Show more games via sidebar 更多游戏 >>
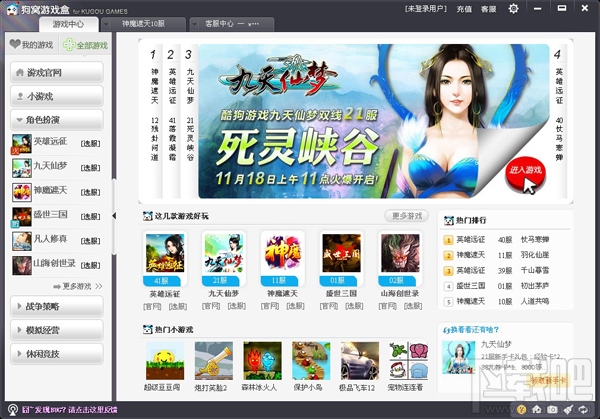This screenshot has height=419, width=600. coord(78,286)
